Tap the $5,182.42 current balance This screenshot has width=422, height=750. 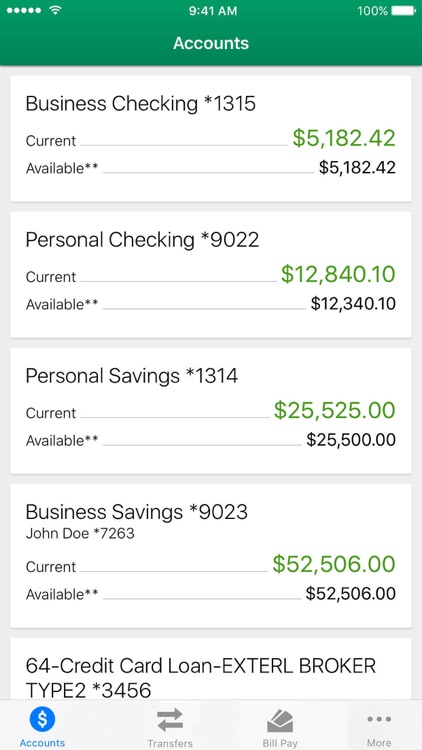(x=344, y=138)
